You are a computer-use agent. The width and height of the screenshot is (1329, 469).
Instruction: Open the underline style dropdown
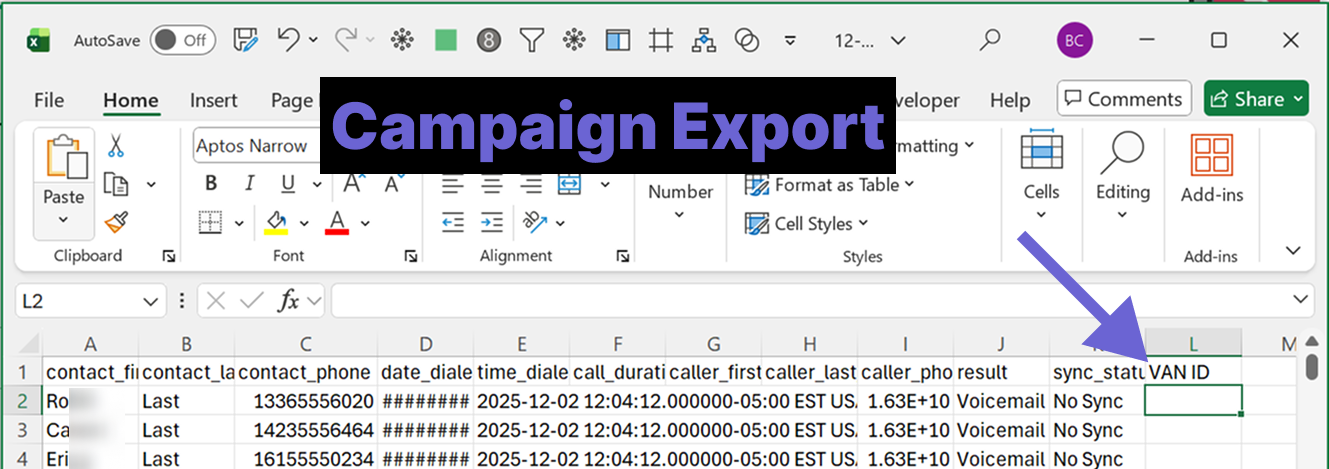pos(315,184)
